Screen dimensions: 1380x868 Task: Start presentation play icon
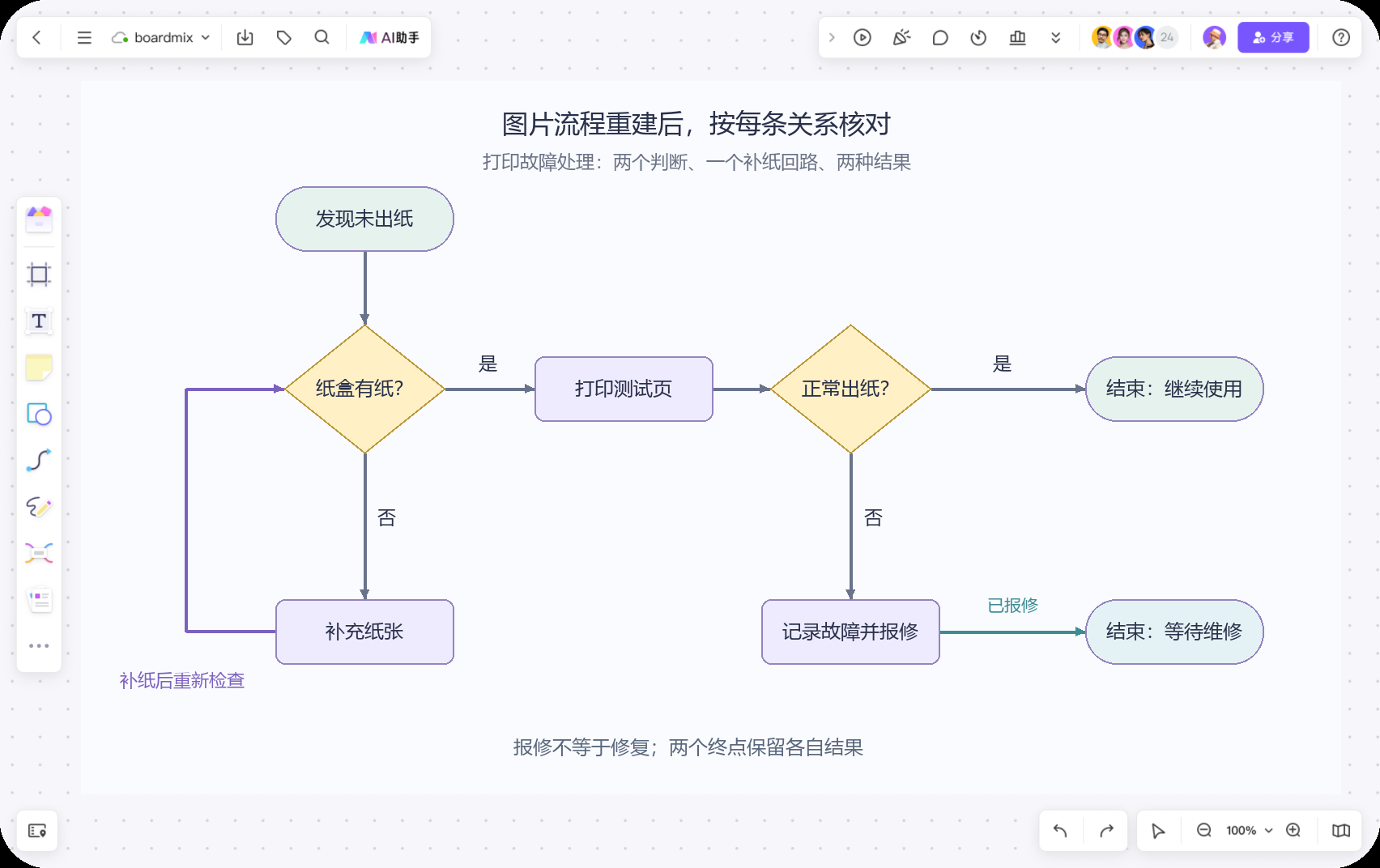[862, 37]
